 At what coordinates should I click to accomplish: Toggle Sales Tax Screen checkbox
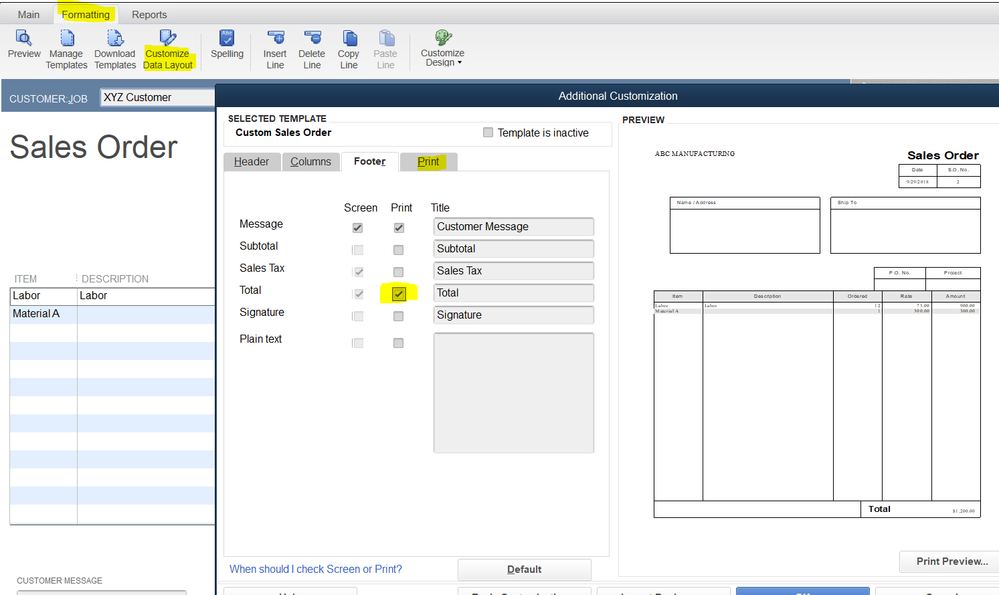(x=358, y=272)
